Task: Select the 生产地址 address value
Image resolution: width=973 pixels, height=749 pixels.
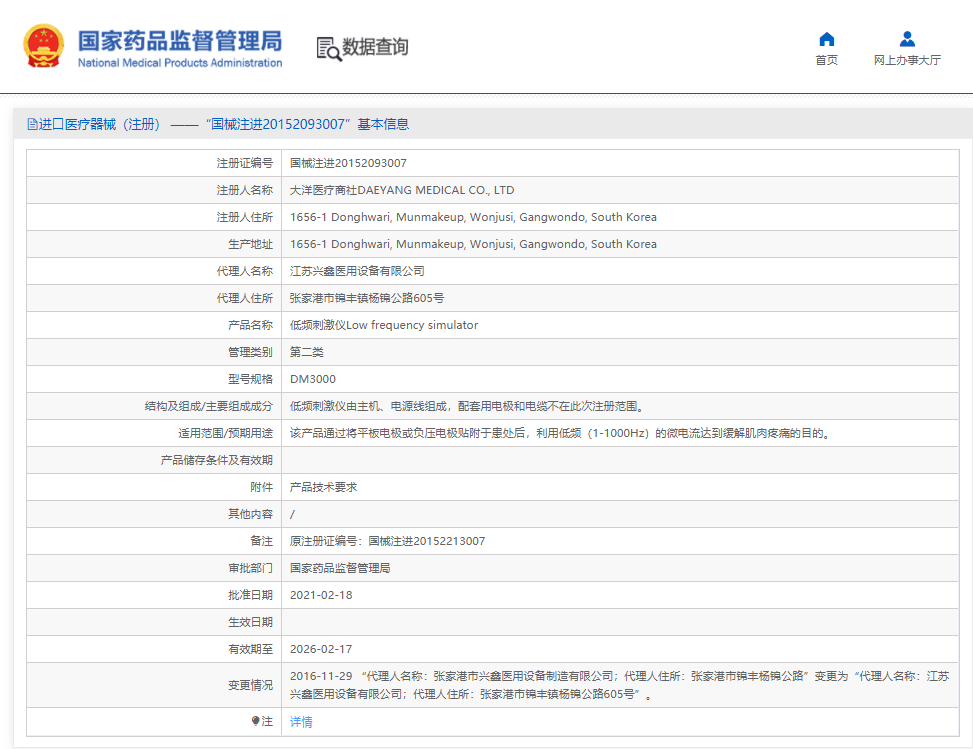Action: (473, 244)
